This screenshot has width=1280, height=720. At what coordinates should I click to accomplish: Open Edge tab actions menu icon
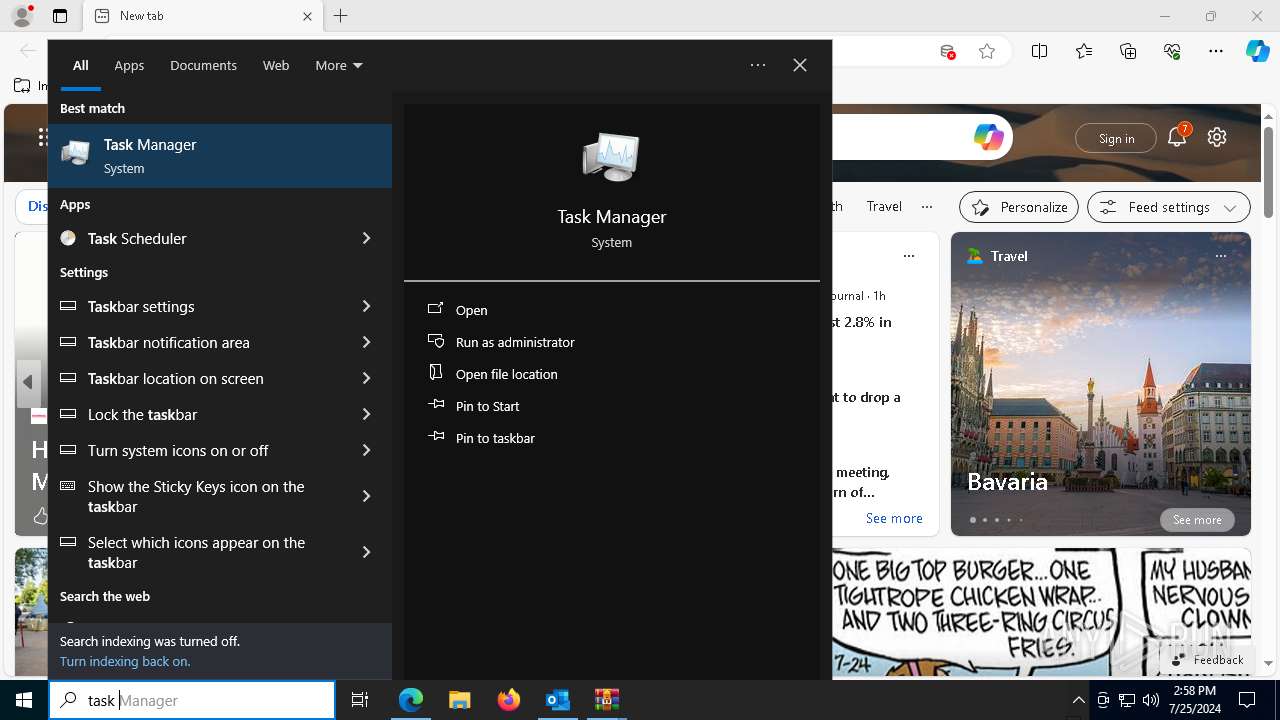click(60, 16)
